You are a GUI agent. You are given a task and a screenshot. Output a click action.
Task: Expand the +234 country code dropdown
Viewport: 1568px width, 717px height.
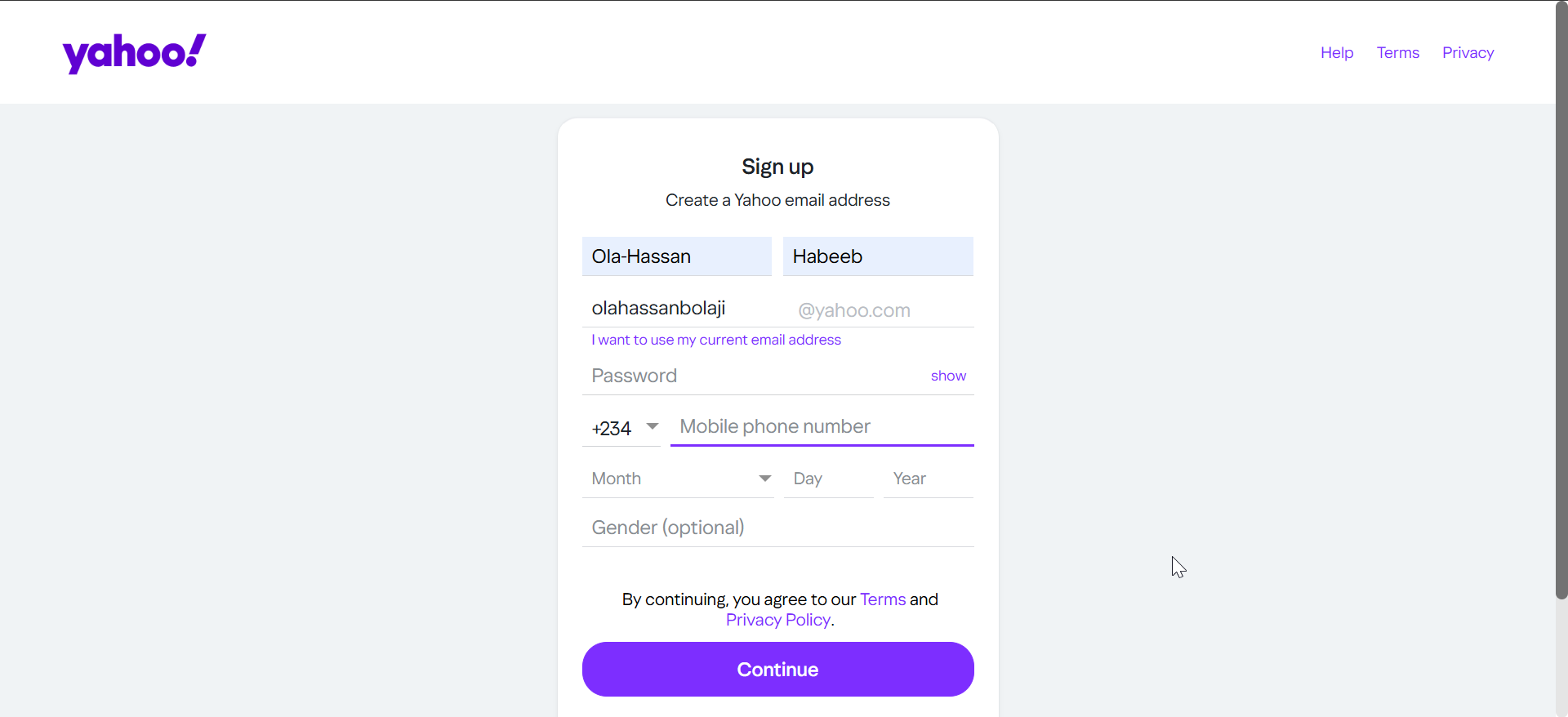[622, 428]
